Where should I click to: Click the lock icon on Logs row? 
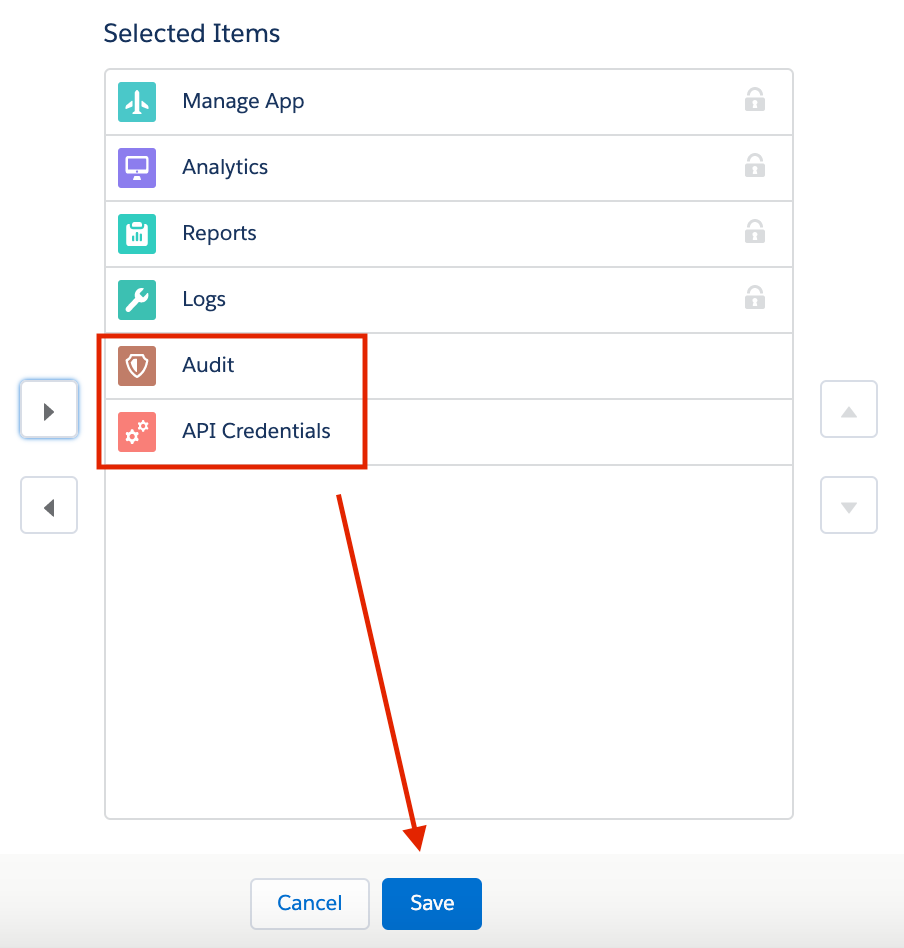755,297
